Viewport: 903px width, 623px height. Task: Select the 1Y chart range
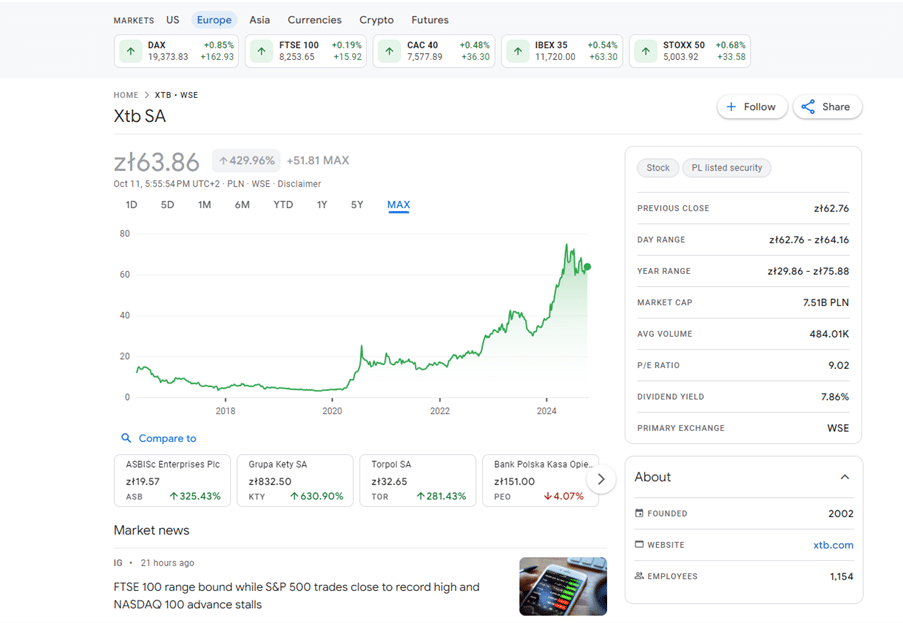(x=322, y=205)
